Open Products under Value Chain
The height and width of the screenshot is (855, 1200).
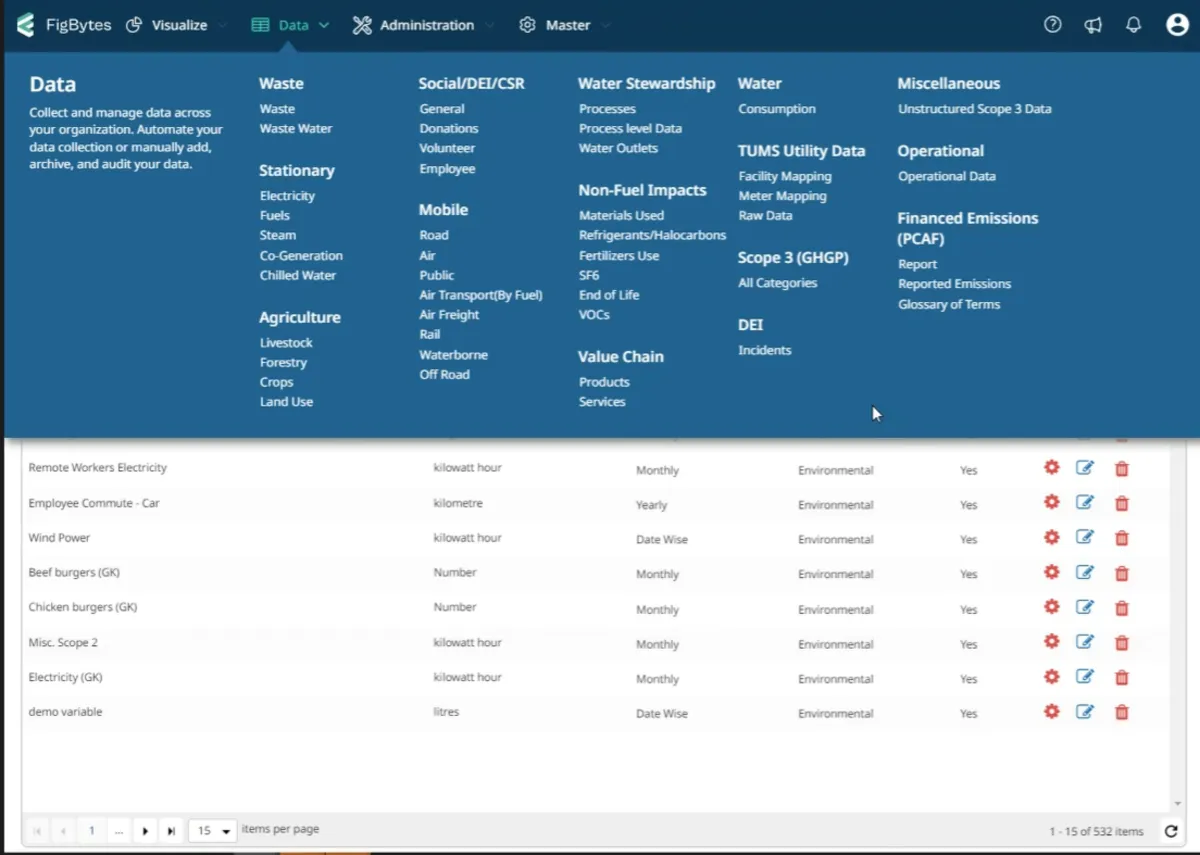point(604,382)
